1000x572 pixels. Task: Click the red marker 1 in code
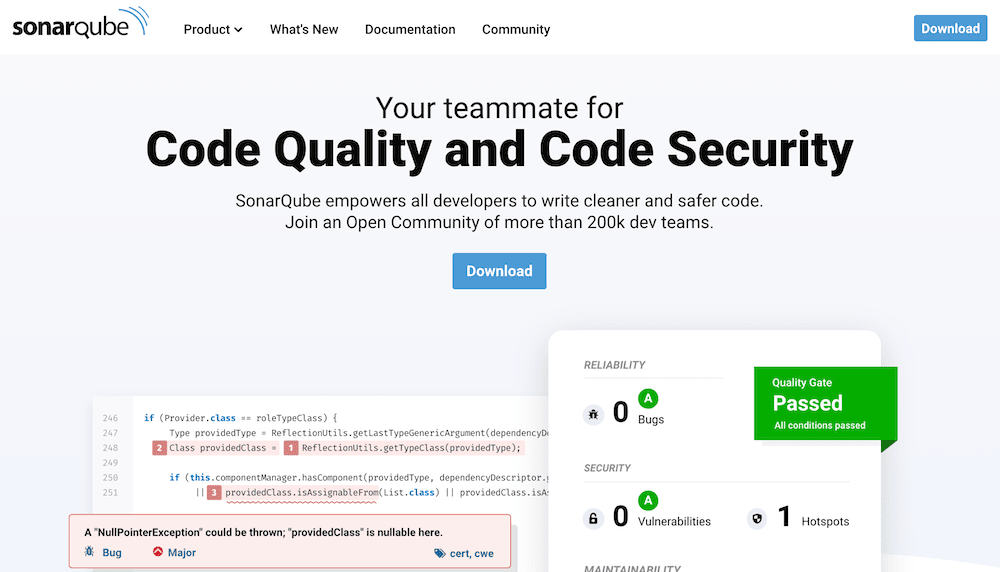[291, 448]
